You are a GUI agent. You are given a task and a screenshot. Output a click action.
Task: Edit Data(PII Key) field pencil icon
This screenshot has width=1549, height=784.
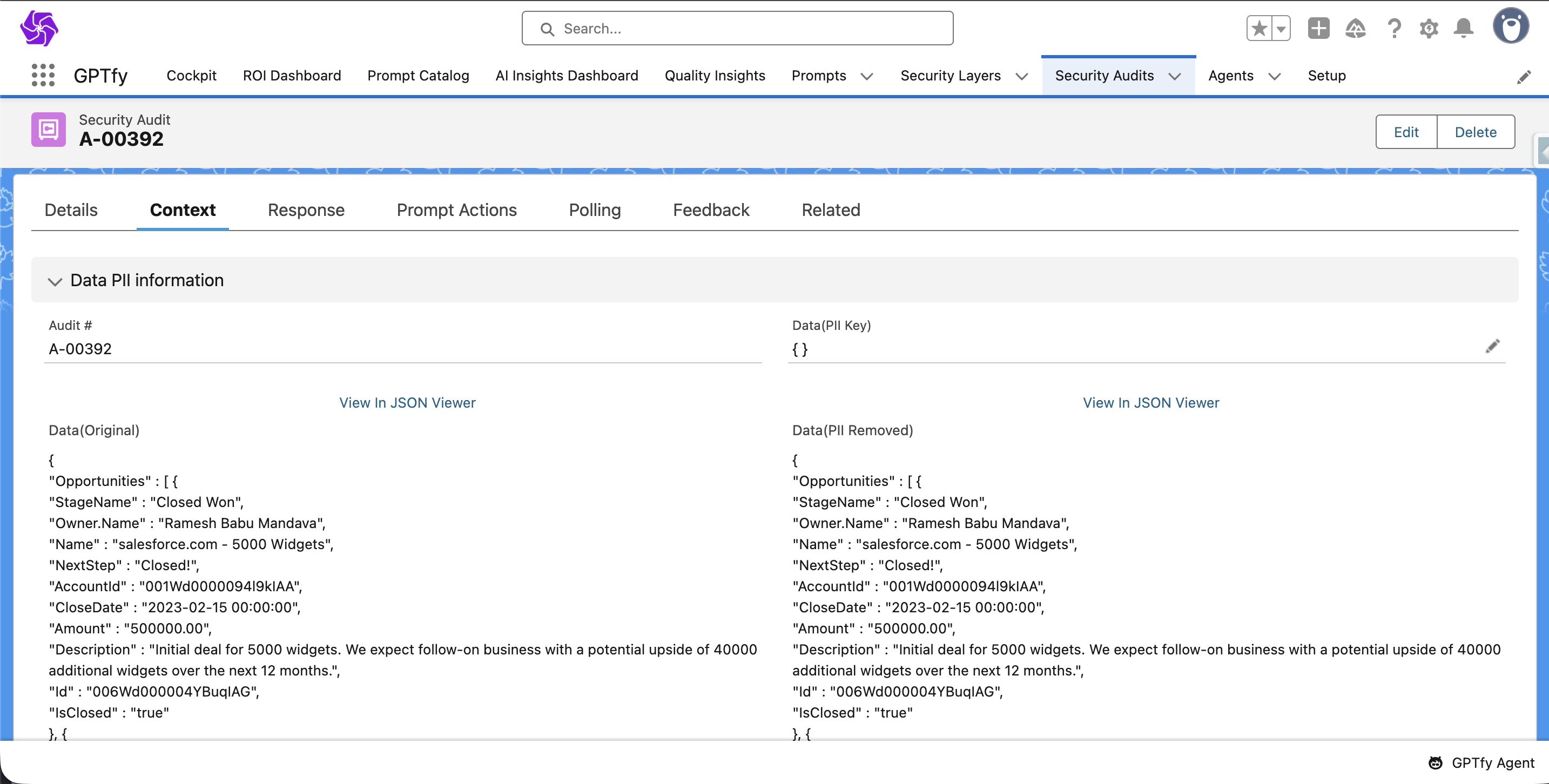pos(1492,346)
